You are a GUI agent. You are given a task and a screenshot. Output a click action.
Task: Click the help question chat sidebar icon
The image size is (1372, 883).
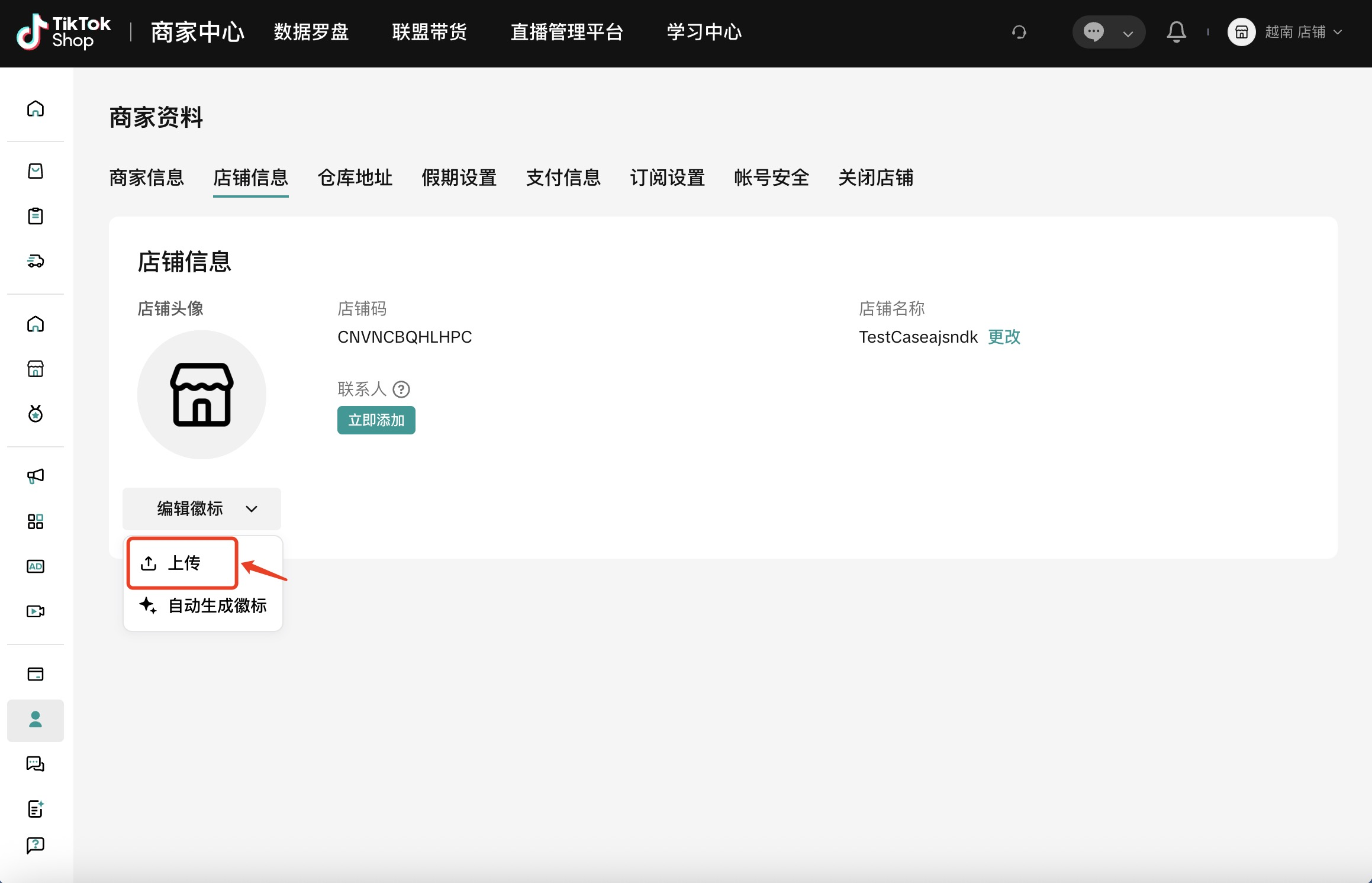[36, 845]
